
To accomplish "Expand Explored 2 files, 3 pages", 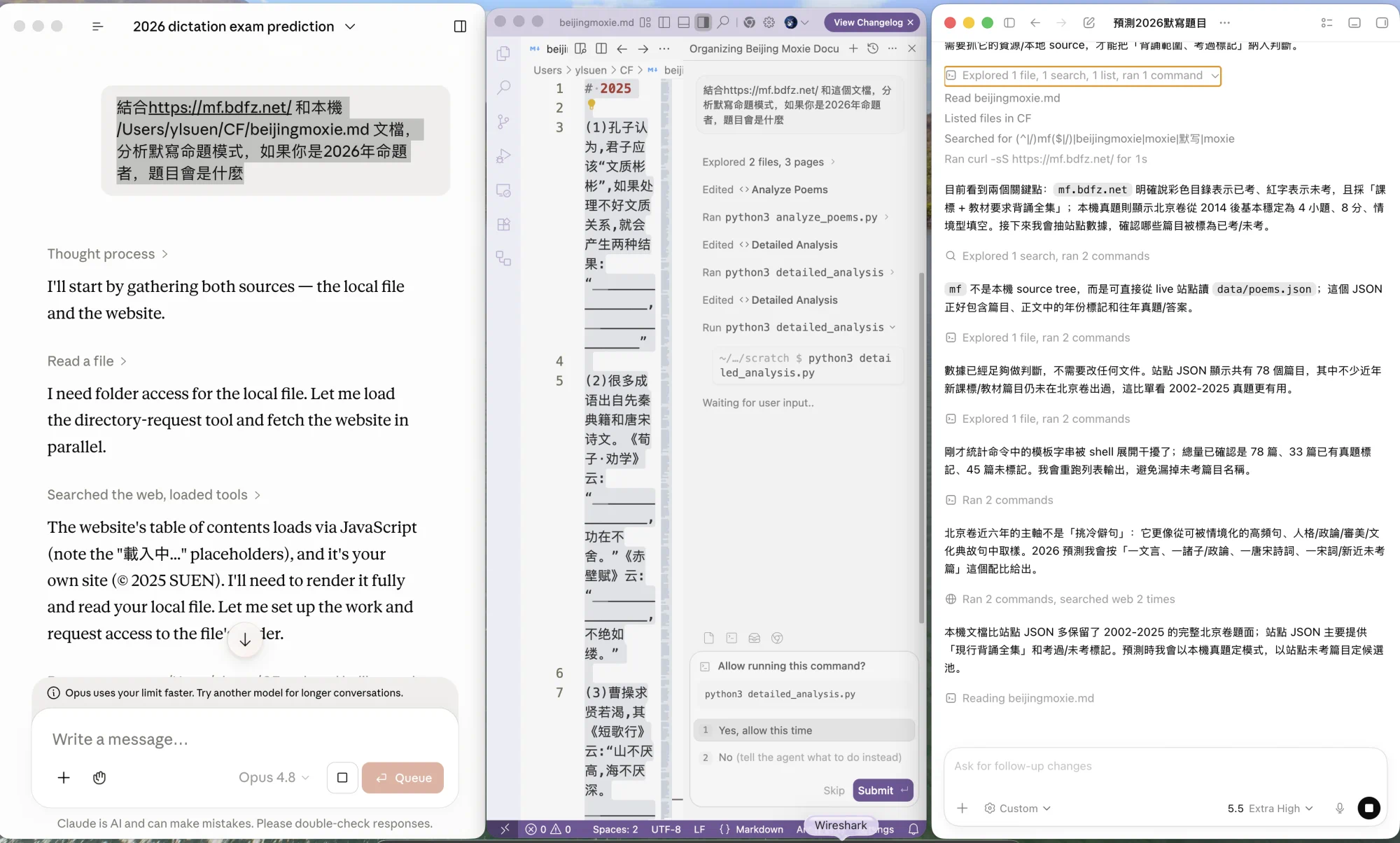I will [769, 162].
